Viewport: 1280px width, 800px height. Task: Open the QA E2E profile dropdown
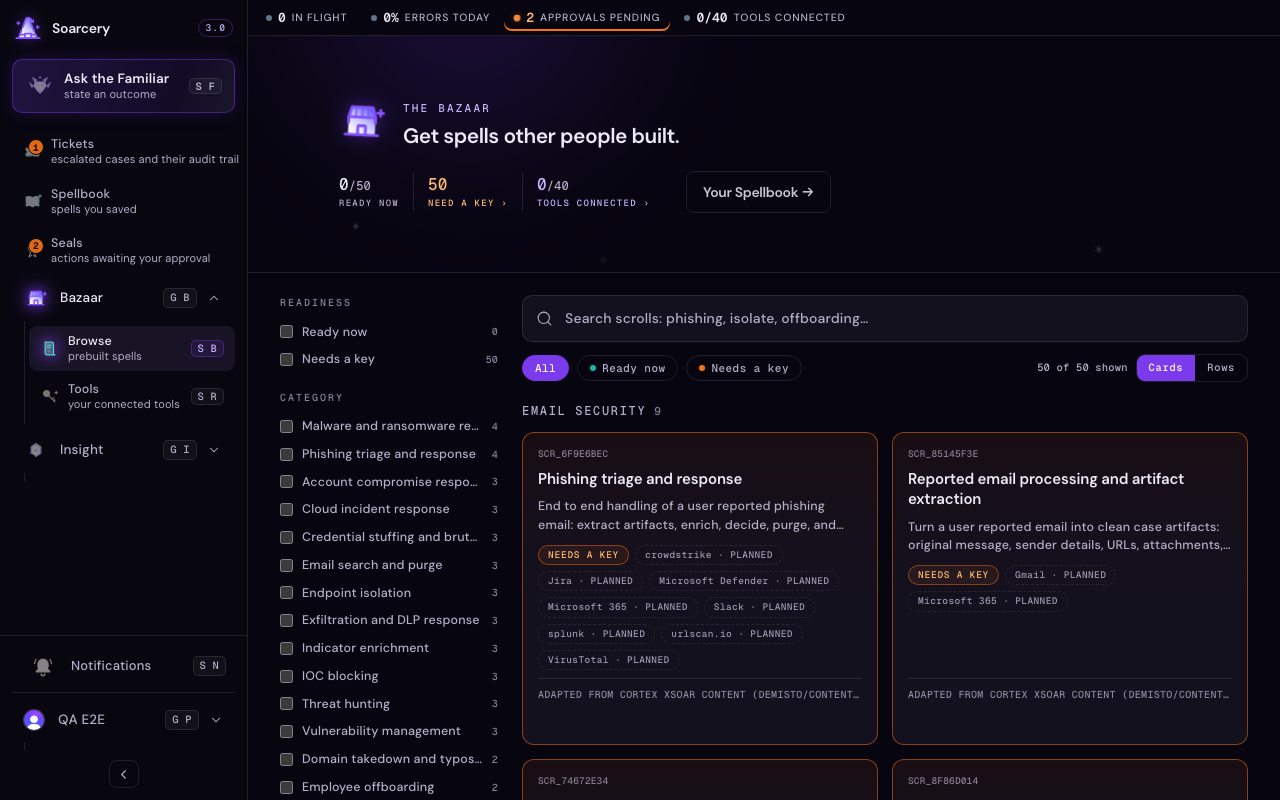216,720
